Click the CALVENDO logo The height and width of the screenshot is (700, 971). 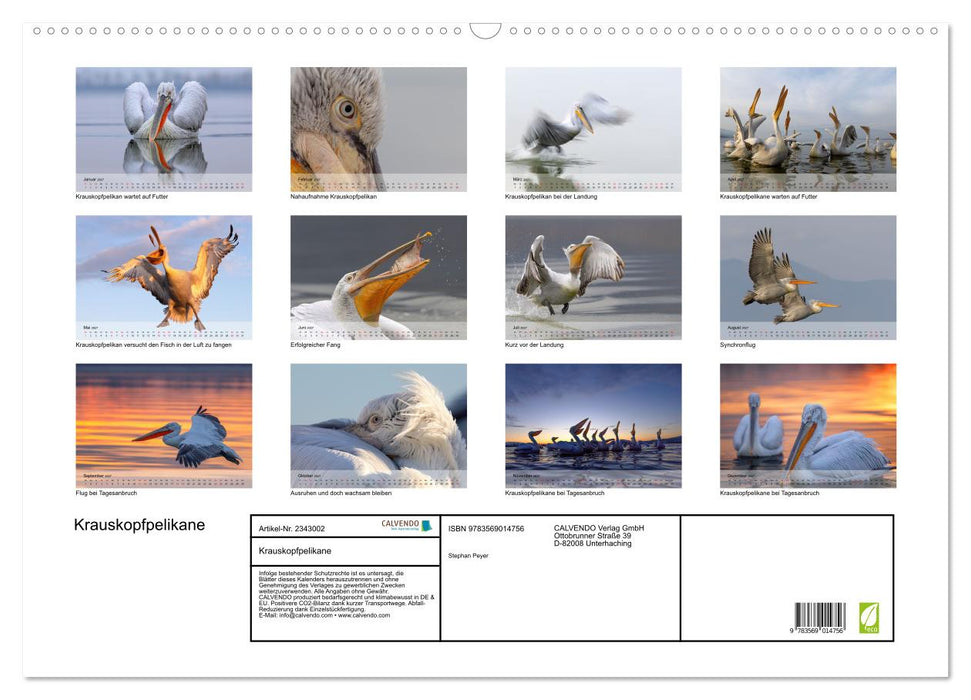[406, 525]
